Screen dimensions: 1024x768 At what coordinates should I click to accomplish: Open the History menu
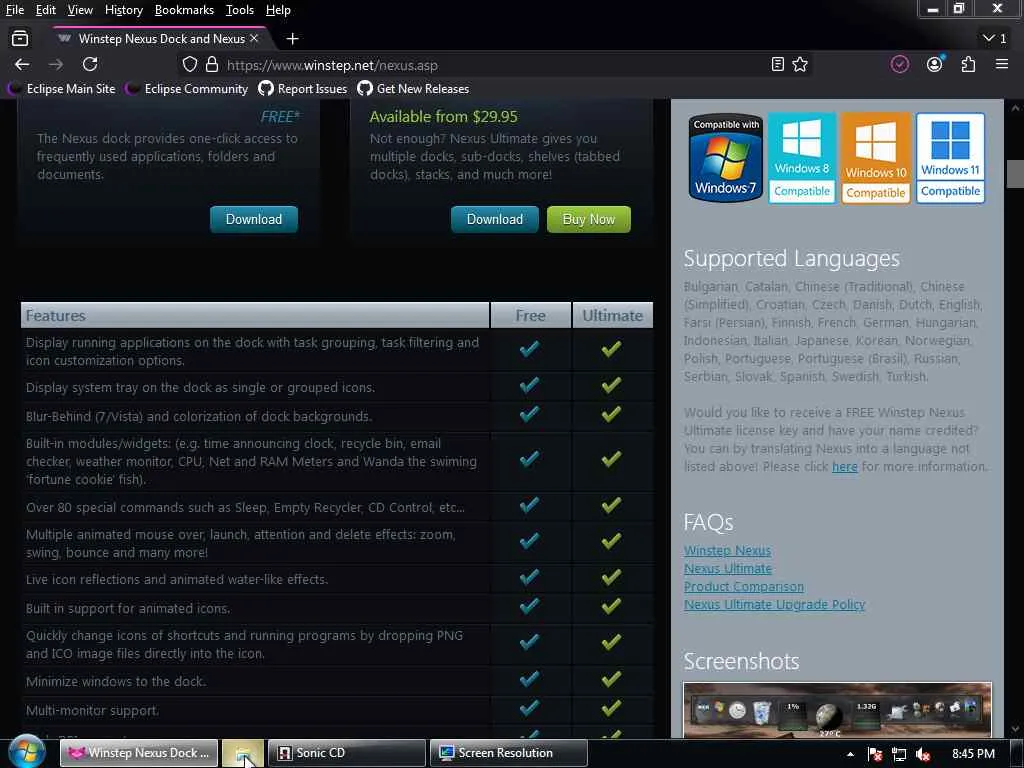click(123, 10)
